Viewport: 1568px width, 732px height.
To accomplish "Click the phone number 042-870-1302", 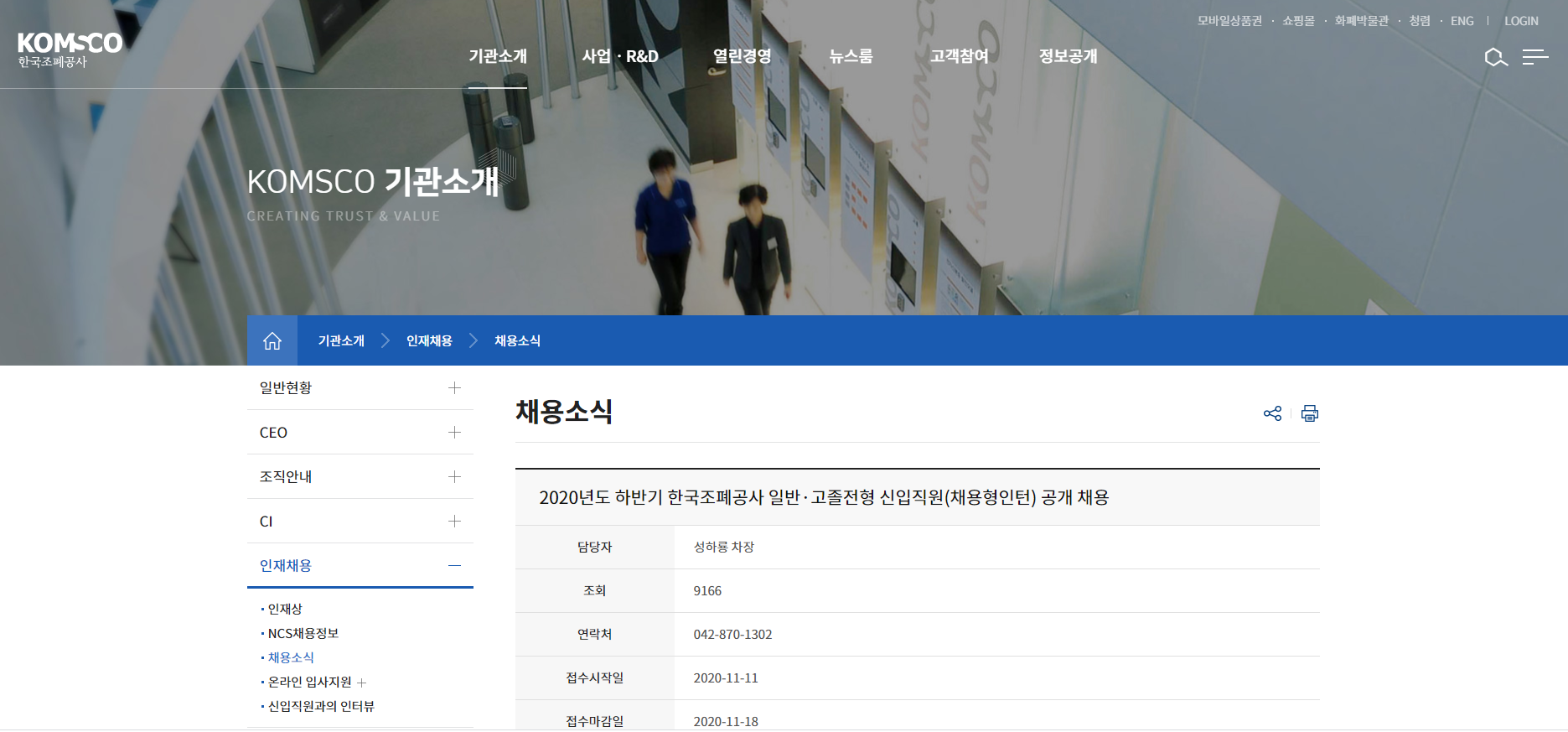I will (x=732, y=634).
